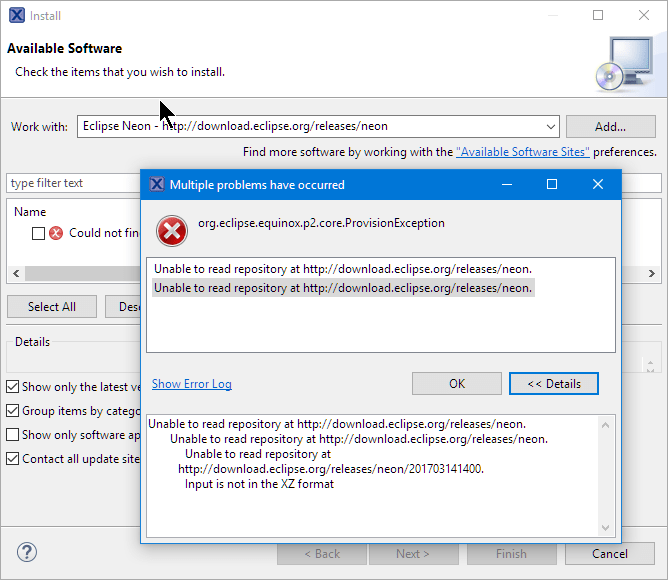Open the 'Show Error Log' link
Screen dimensions: 668x580
point(192,384)
